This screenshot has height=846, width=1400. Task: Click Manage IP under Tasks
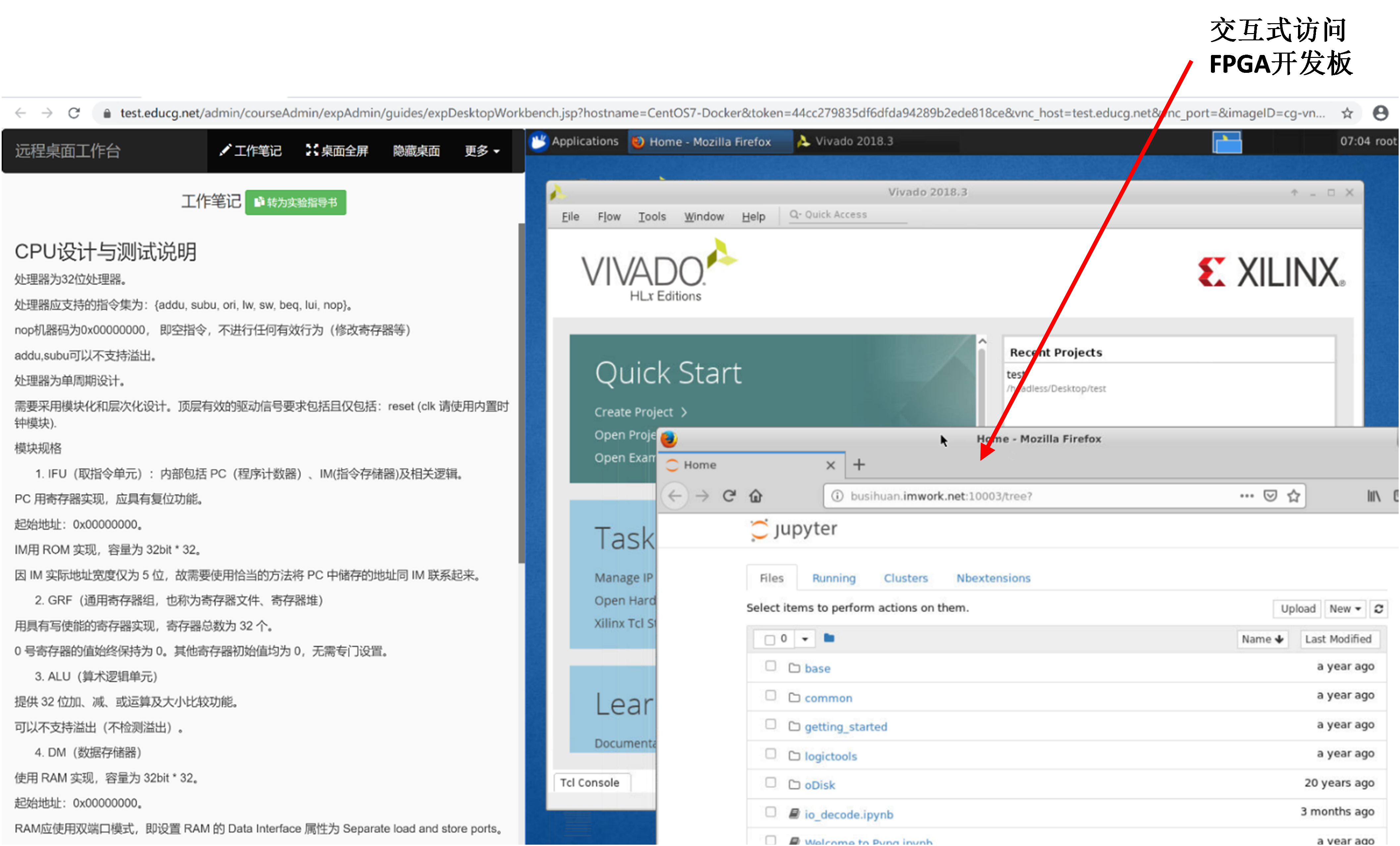623,578
